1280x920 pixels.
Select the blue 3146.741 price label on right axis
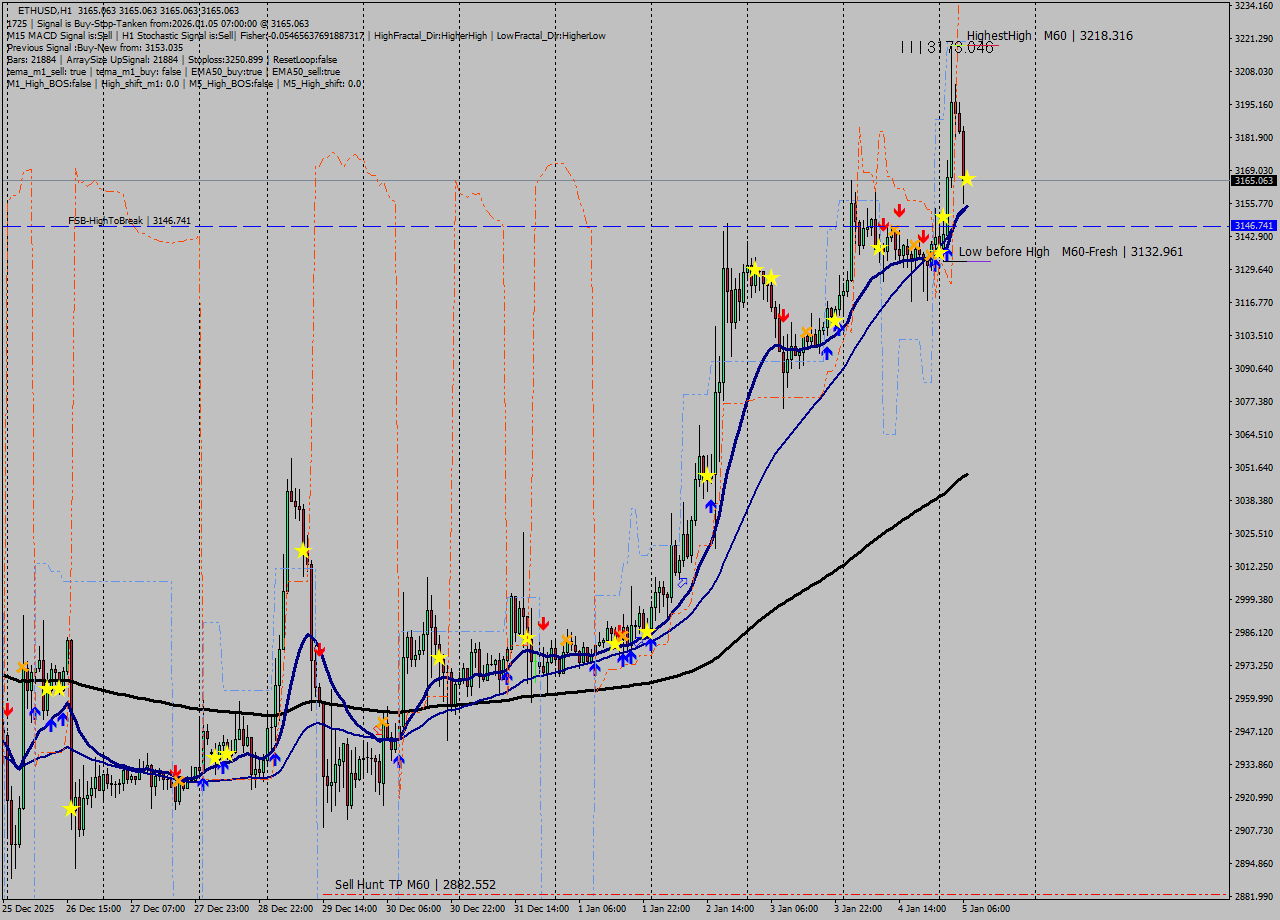point(1253,226)
